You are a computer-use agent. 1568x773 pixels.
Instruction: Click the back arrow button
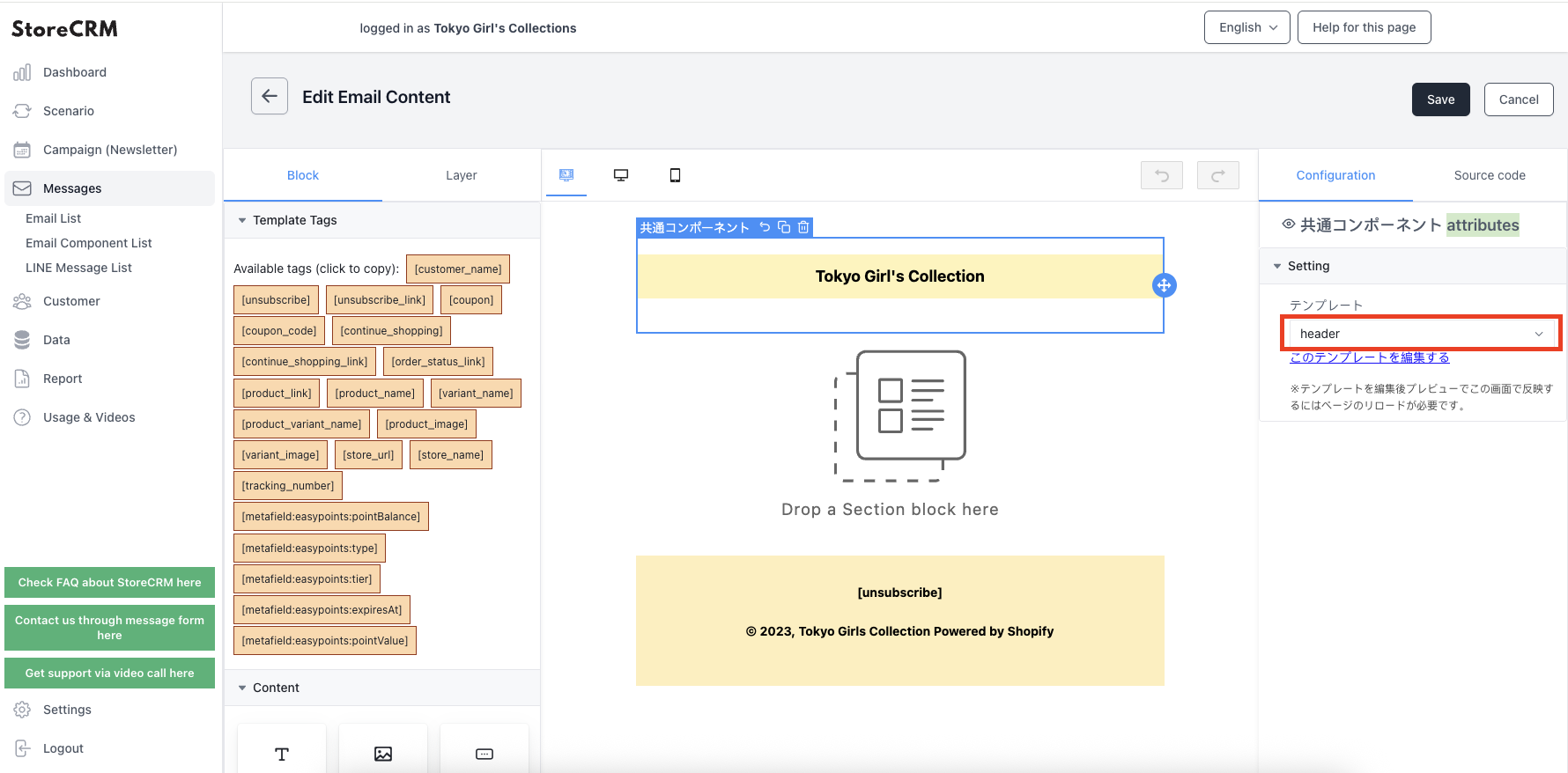270,96
